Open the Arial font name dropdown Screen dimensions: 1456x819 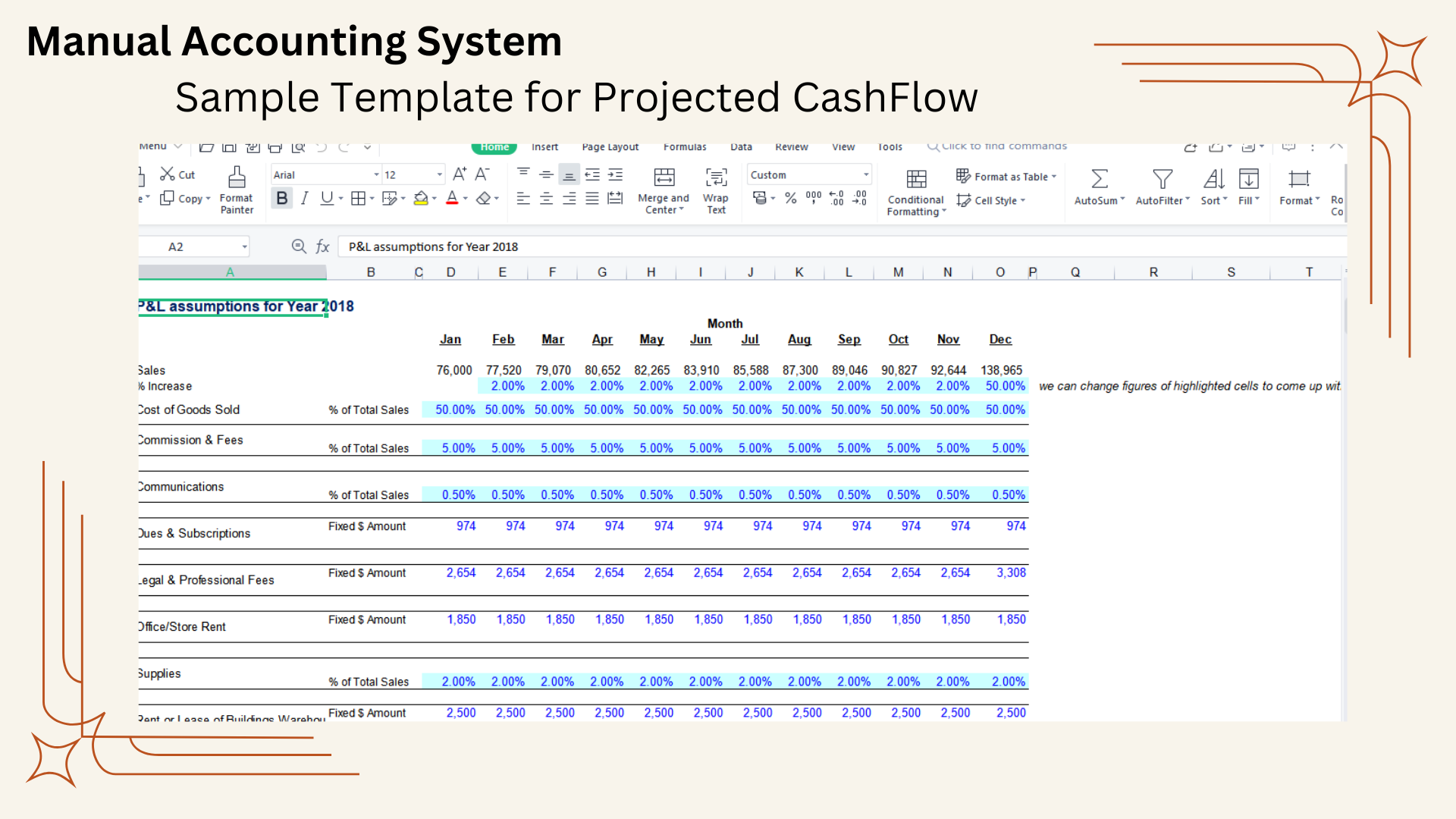[x=376, y=174]
